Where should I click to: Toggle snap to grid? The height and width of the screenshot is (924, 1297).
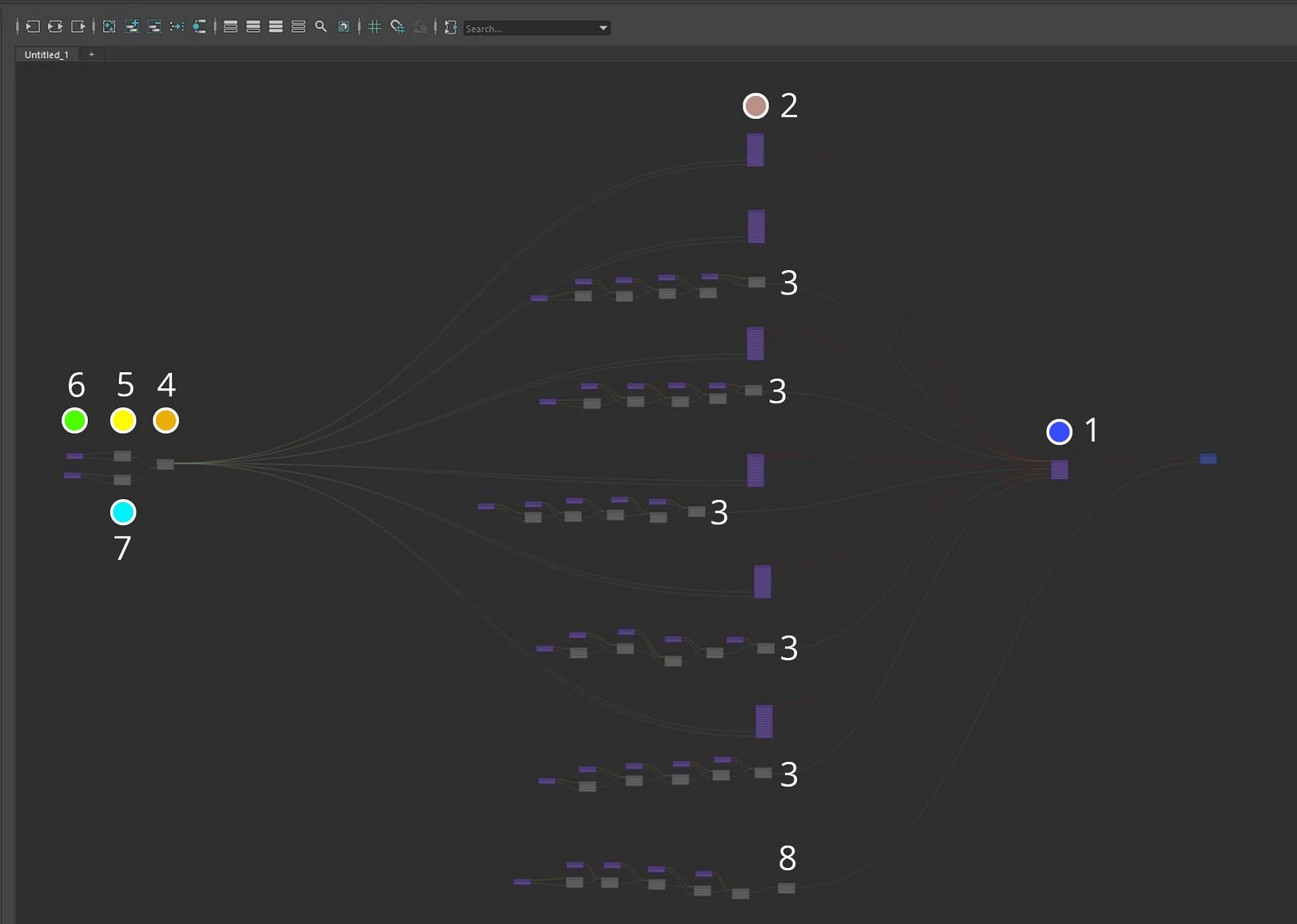pyautogui.click(x=398, y=27)
